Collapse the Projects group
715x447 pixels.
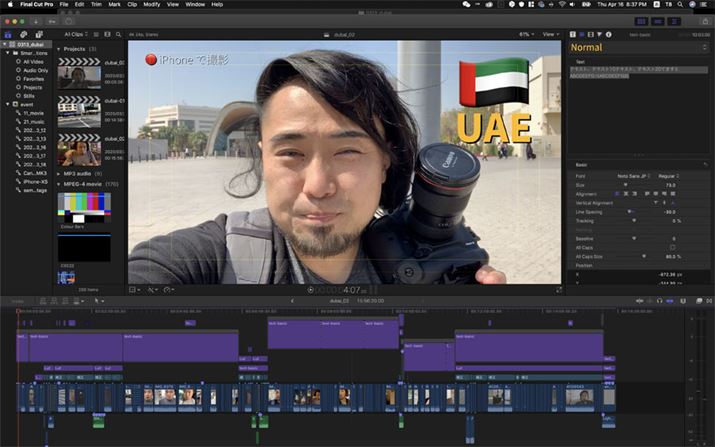point(59,49)
